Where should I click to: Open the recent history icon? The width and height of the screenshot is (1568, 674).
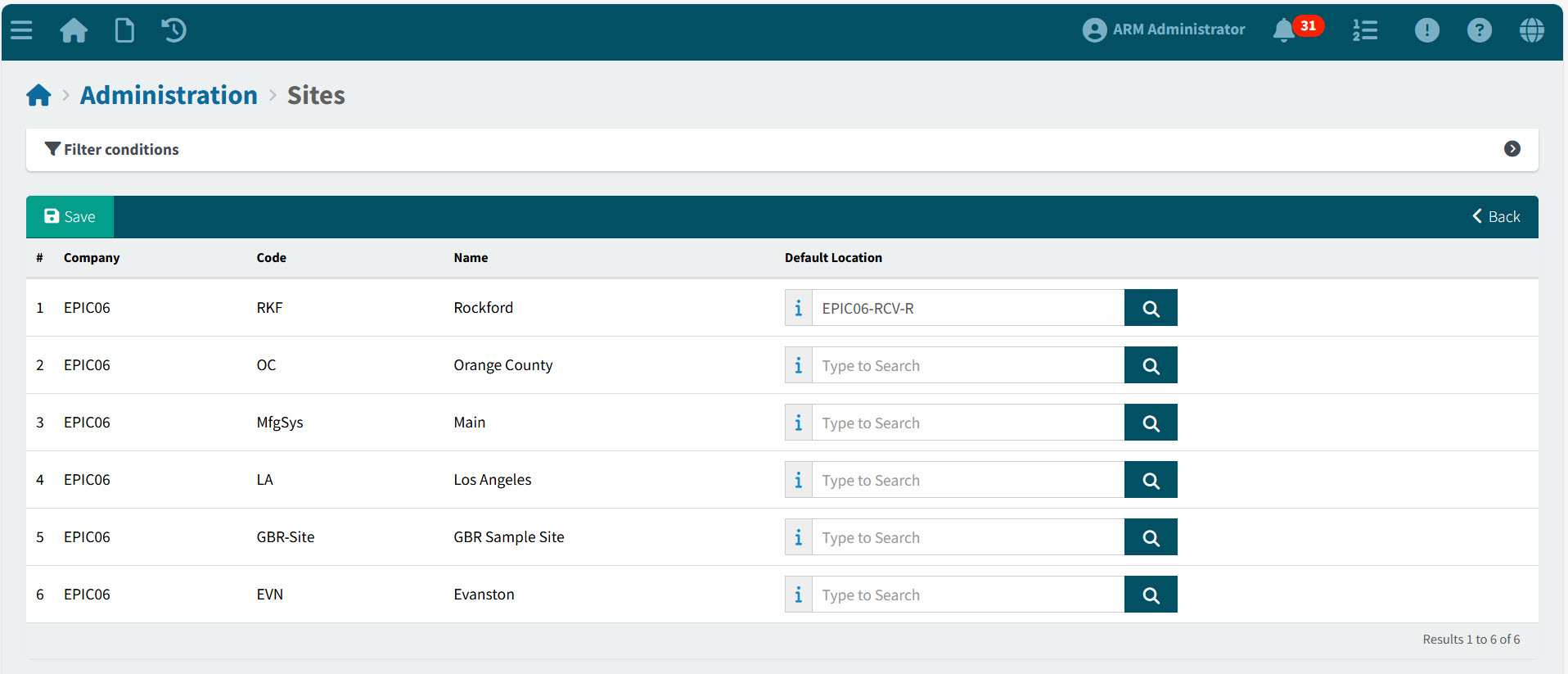point(173,30)
